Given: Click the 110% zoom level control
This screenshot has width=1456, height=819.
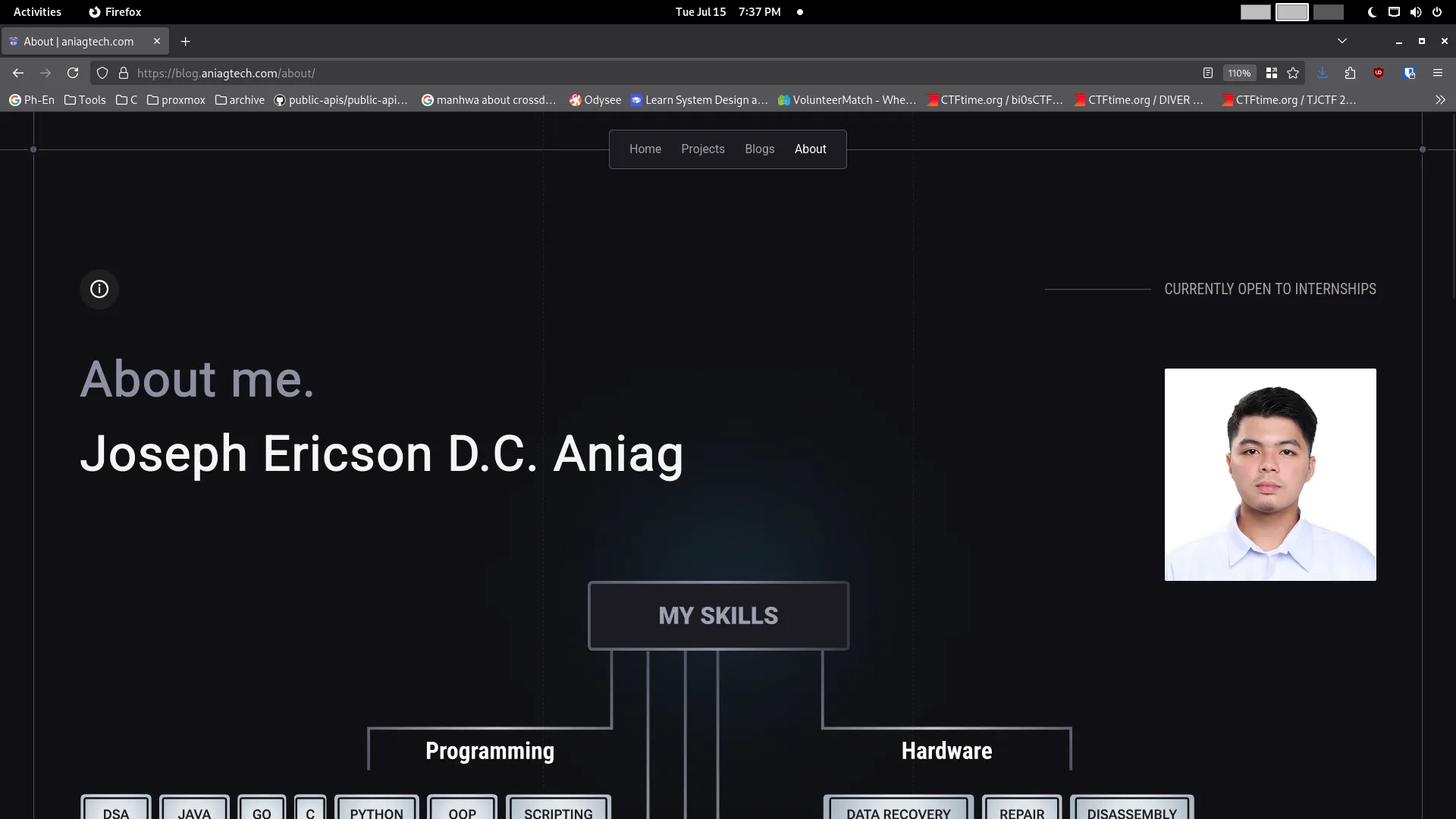Looking at the screenshot, I should point(1240,73).
